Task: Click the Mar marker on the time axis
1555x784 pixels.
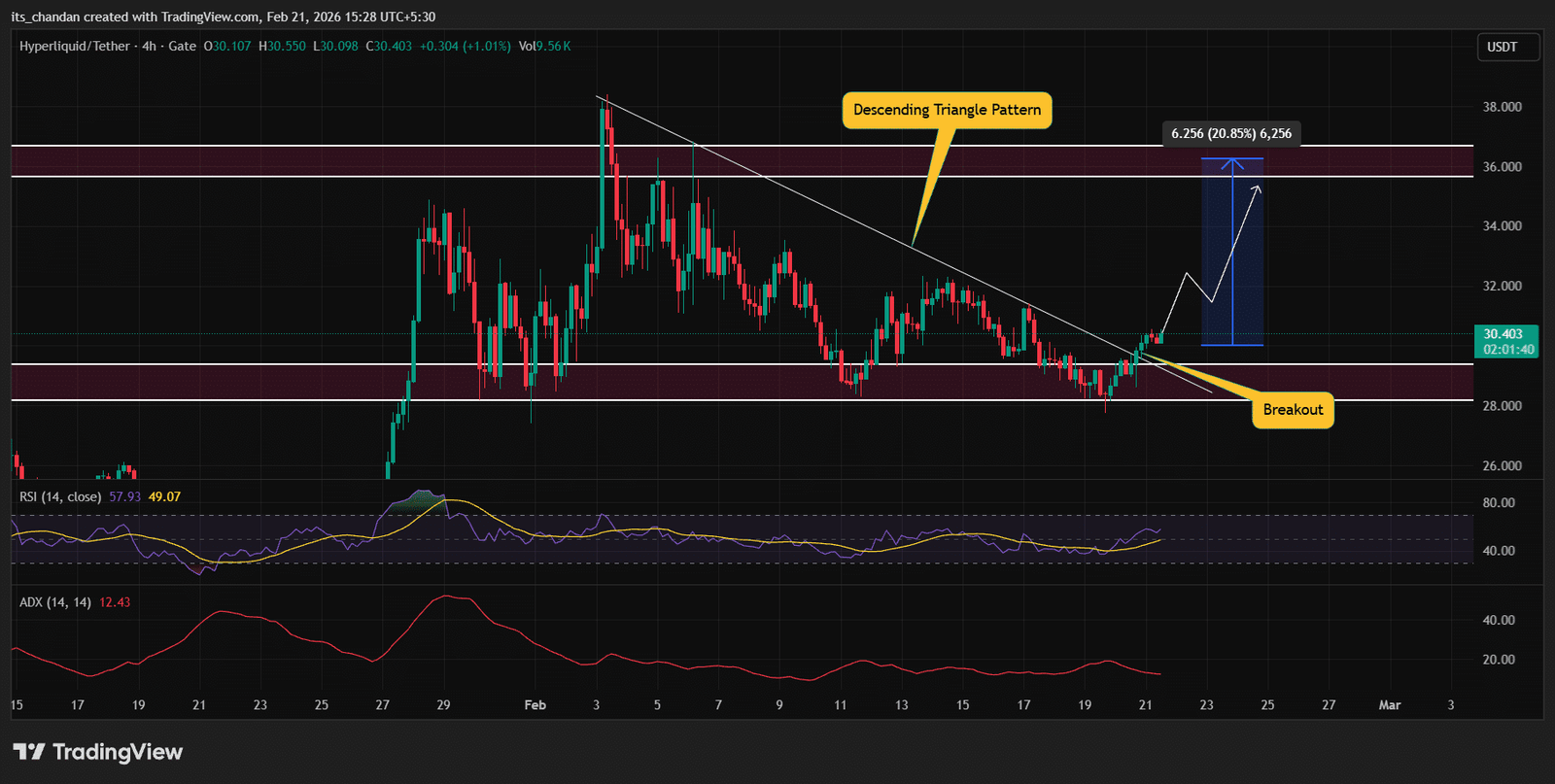Action: point(1389,705)
